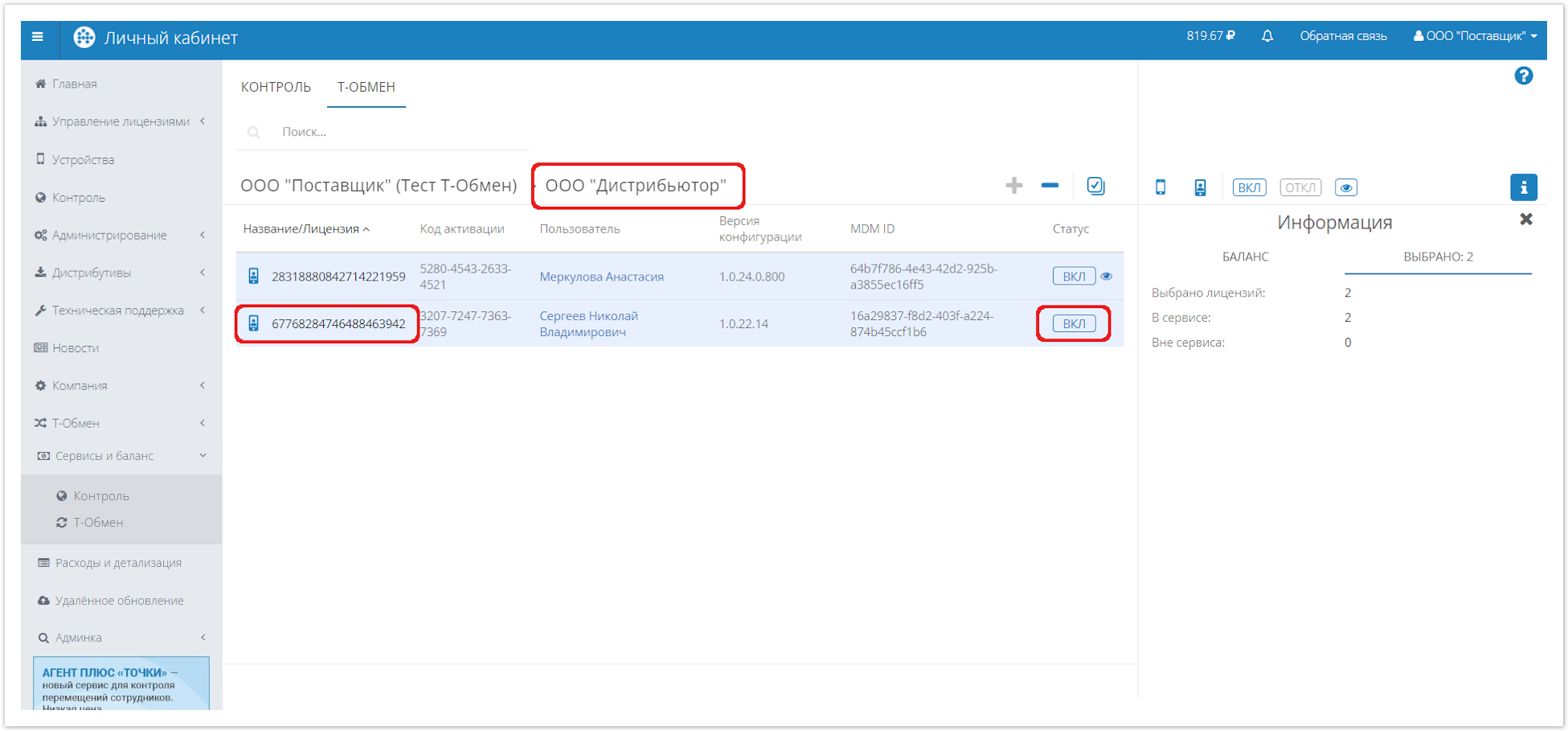
Task: Toggle eye visibility icon in right toolbar
Action: coord(1346,187)
